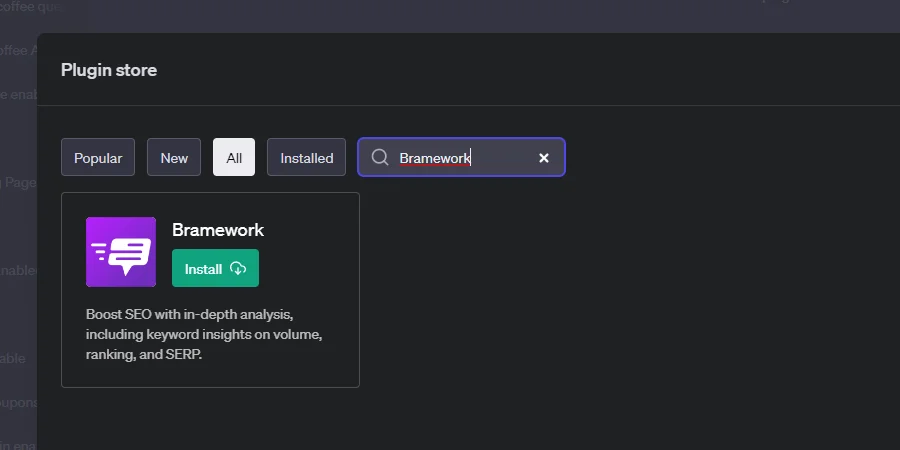The width and height of the screenshot is (900, 450).
Task: Click the Bramework description starting "Boost SEO"
Action: pos(204,335)
